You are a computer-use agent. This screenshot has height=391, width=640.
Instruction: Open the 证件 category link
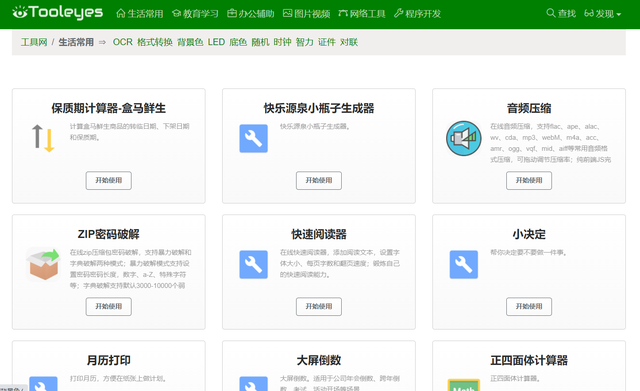click(x=327, y=42)
